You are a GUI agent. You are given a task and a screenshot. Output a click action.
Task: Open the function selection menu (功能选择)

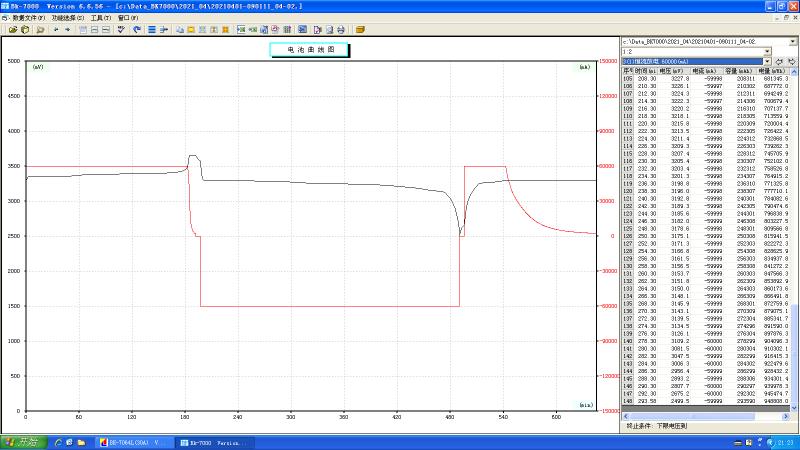pos(67,18)
